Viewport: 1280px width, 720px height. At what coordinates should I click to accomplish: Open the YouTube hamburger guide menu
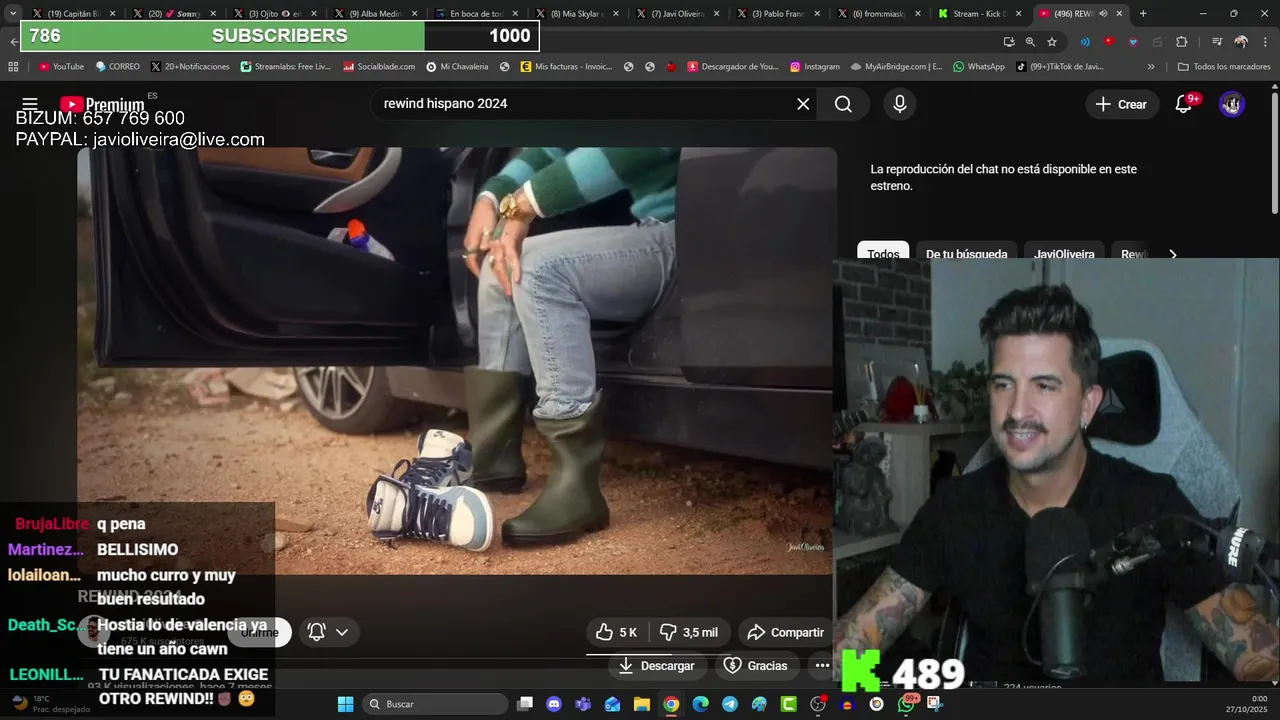coord(30,104)
